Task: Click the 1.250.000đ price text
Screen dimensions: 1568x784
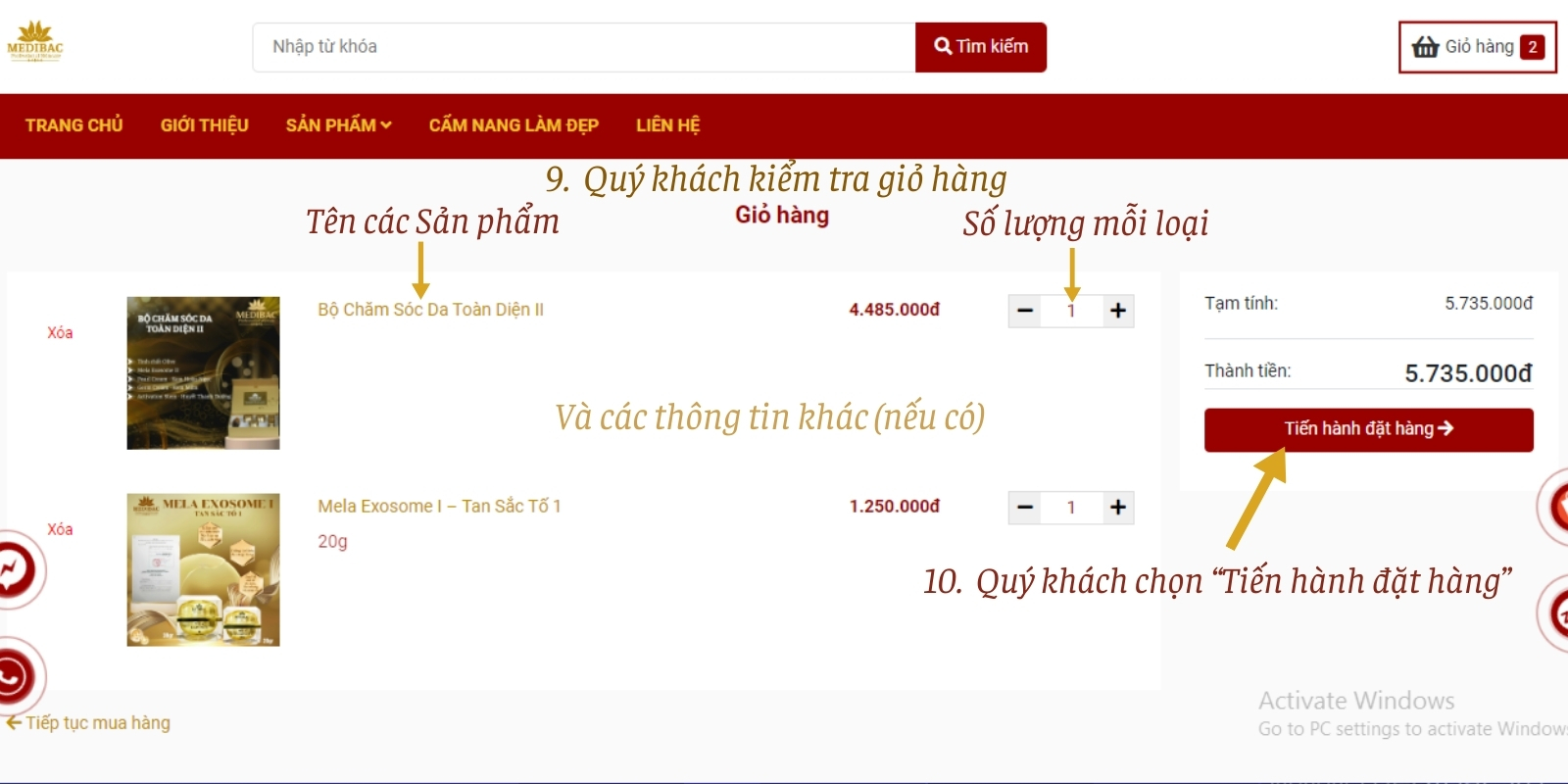Action: [894, 506]
